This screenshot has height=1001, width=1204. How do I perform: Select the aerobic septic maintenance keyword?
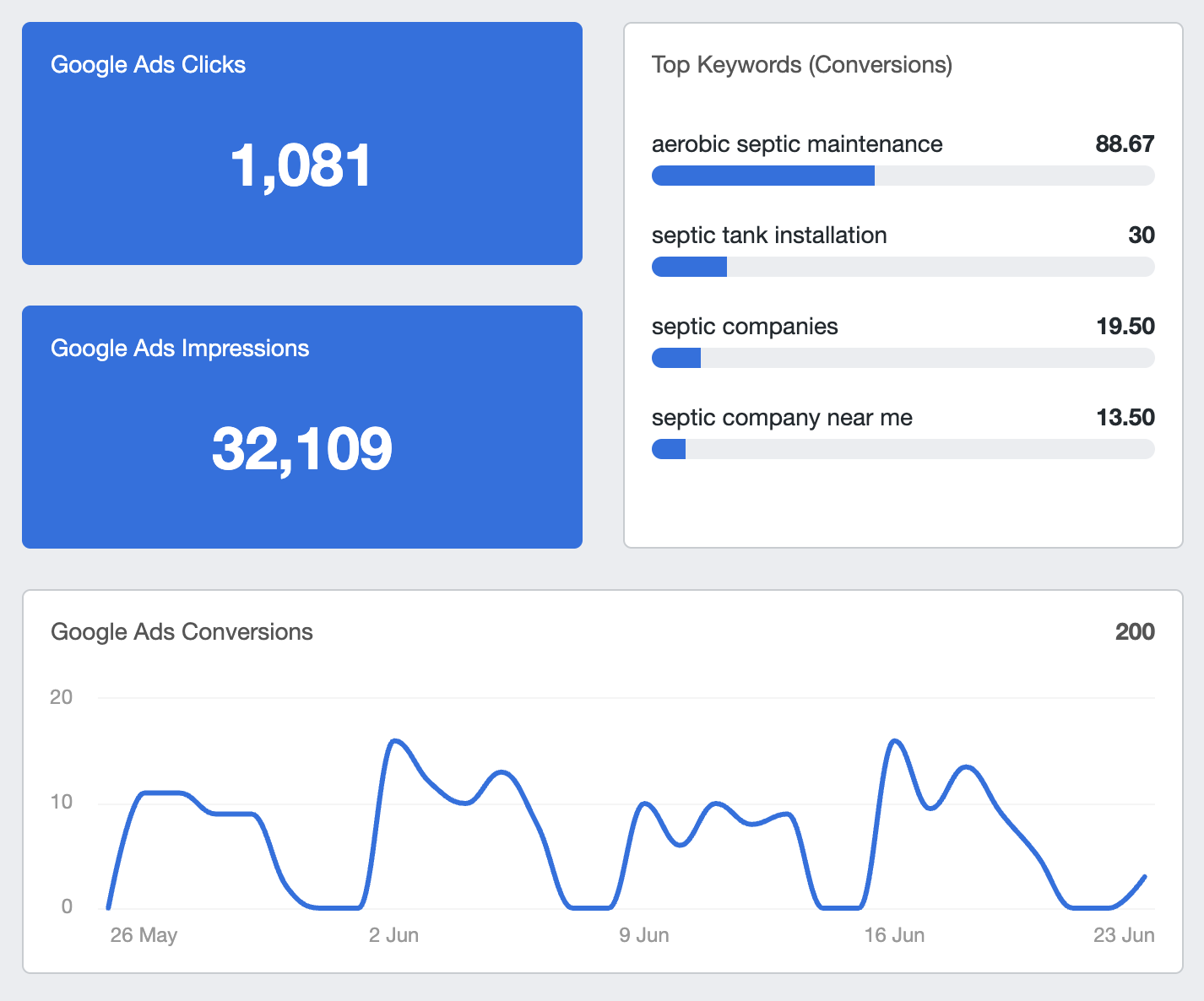(797, 144)
